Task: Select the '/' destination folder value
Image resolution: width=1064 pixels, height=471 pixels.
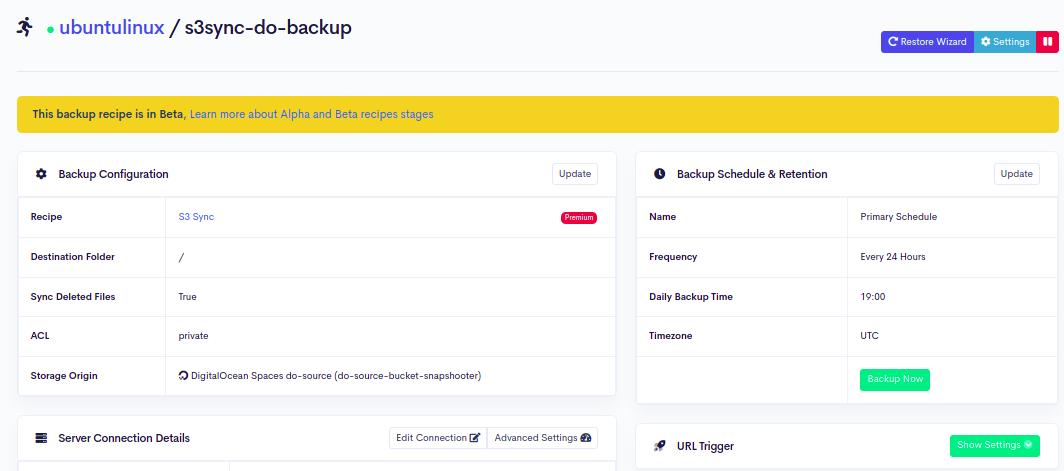Action: pos(181,257)
